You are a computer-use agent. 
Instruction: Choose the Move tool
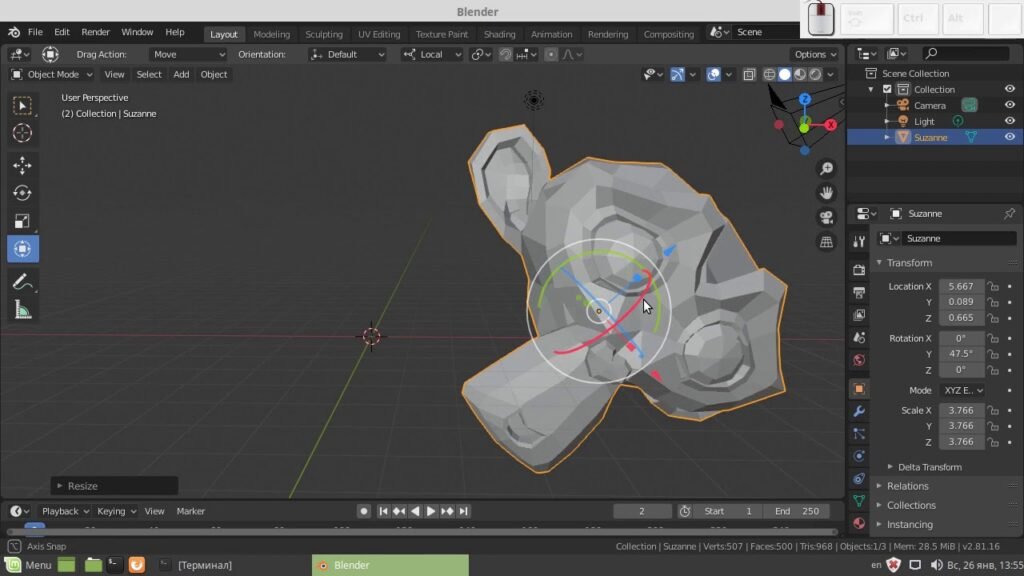coord(22,165)
